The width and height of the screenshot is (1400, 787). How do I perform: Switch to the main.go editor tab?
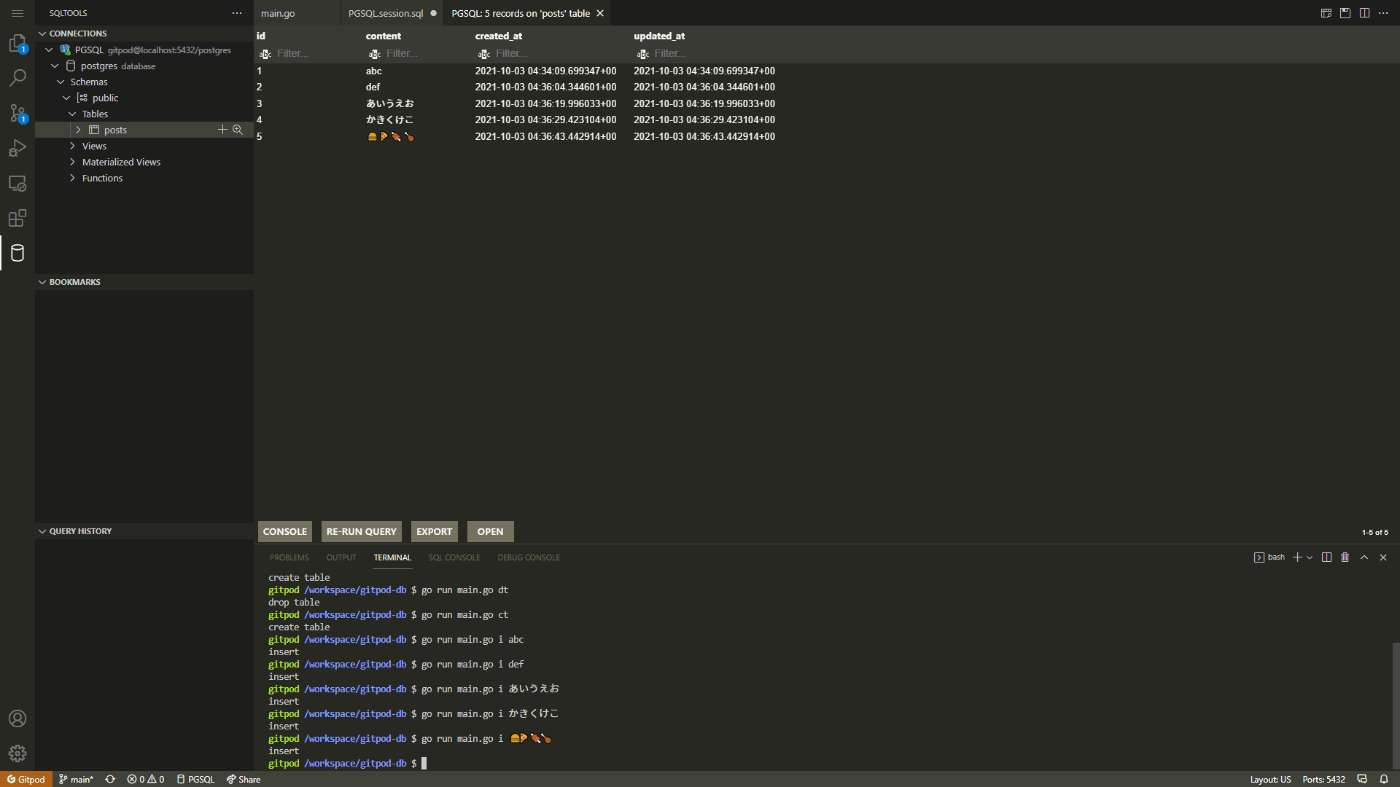(278, 13)
